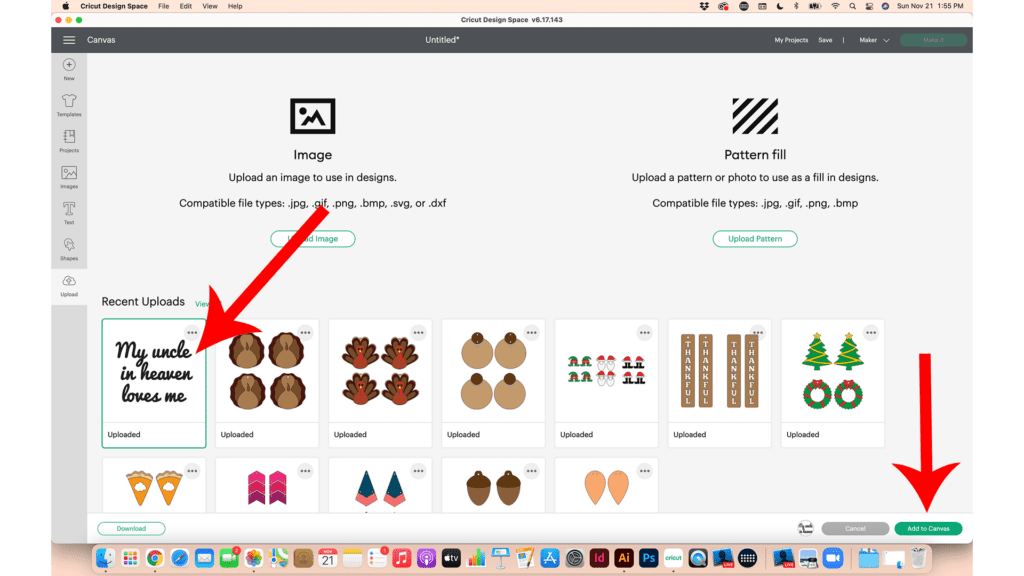The width and height of the screenshot is (1024, 576).
Task: Select the orange teardrops upload
Action: 606,486
